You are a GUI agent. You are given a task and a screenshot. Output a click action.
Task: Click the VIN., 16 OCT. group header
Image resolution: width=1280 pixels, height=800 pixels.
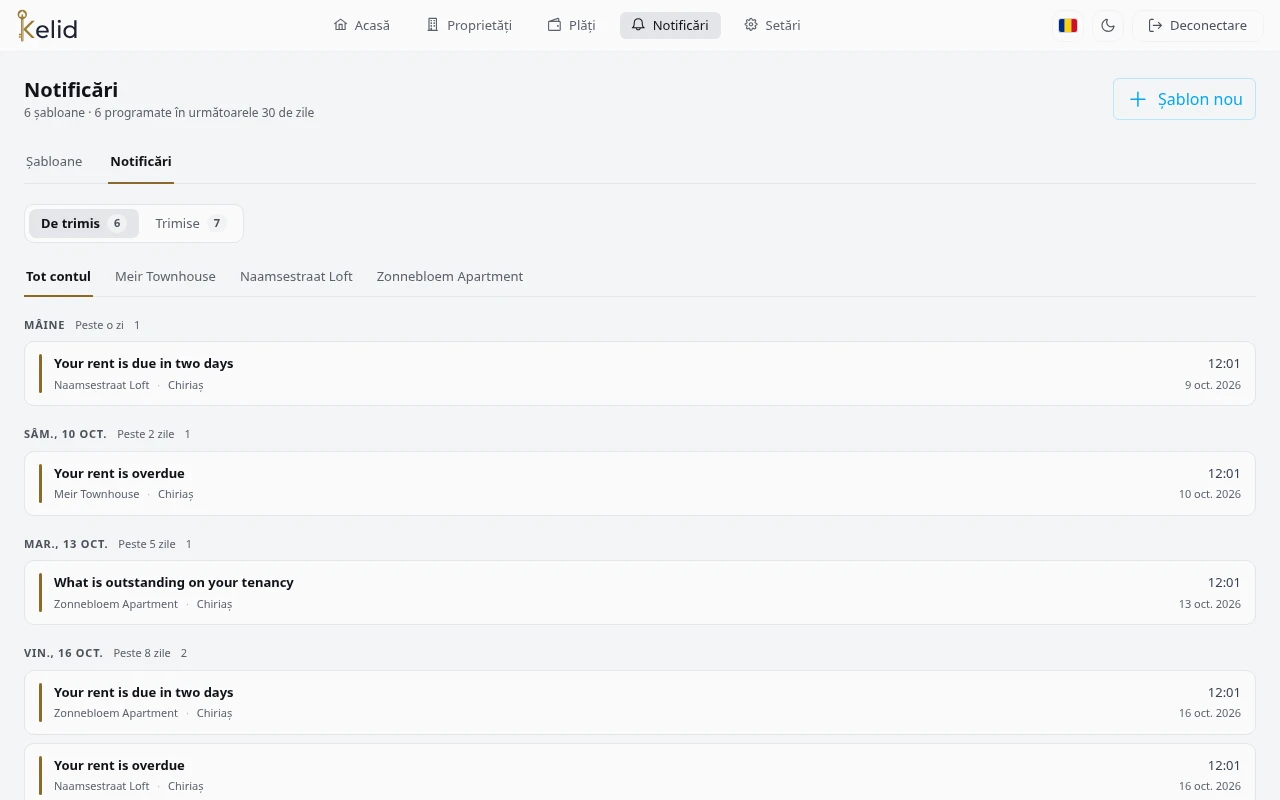[x=63, y=653]
